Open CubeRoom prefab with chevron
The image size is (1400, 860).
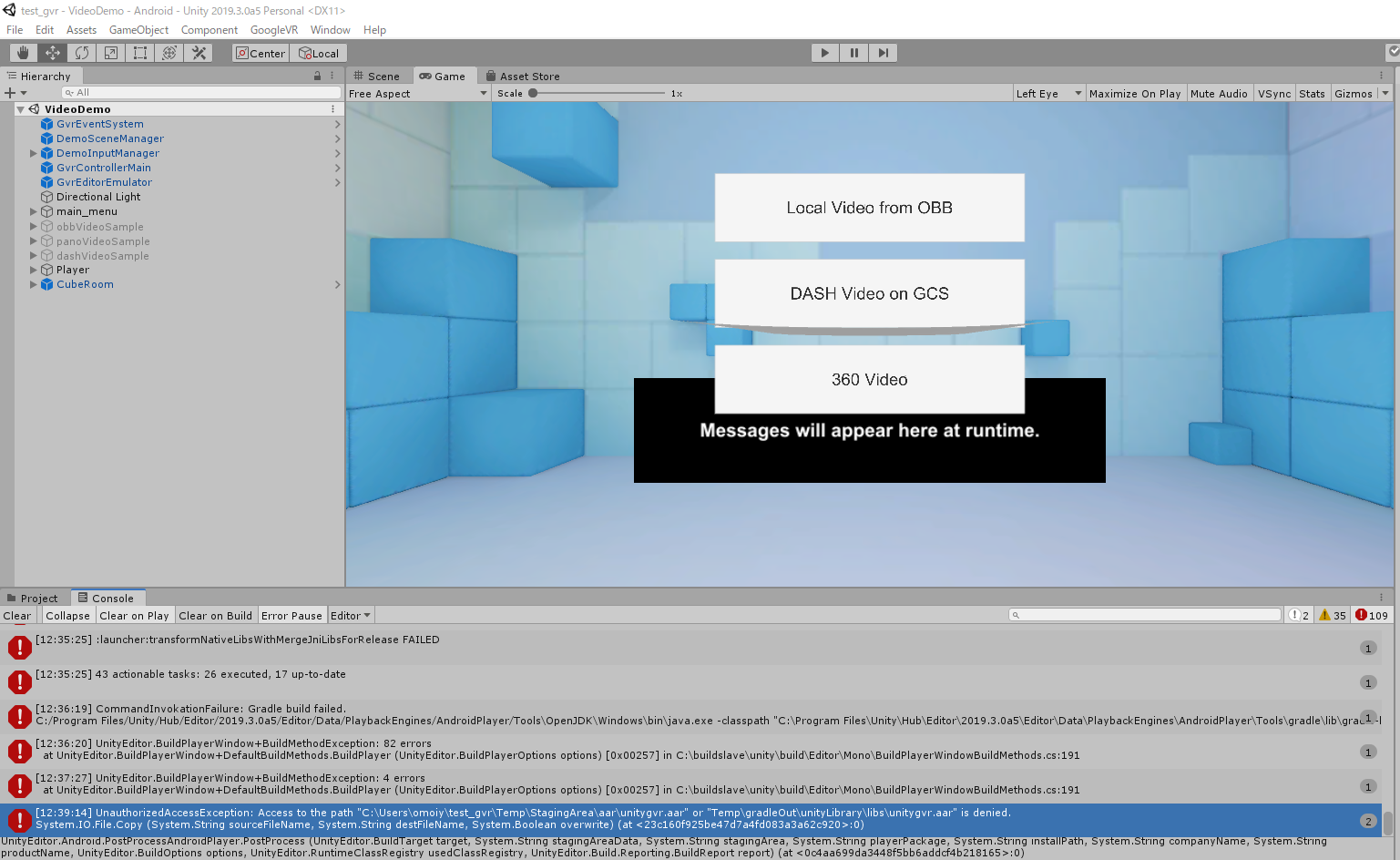[337, 284]
